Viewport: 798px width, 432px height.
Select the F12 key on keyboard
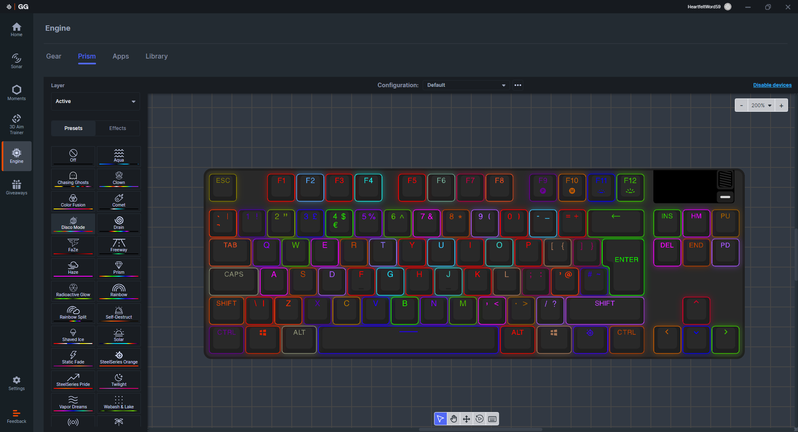[630, 187]
